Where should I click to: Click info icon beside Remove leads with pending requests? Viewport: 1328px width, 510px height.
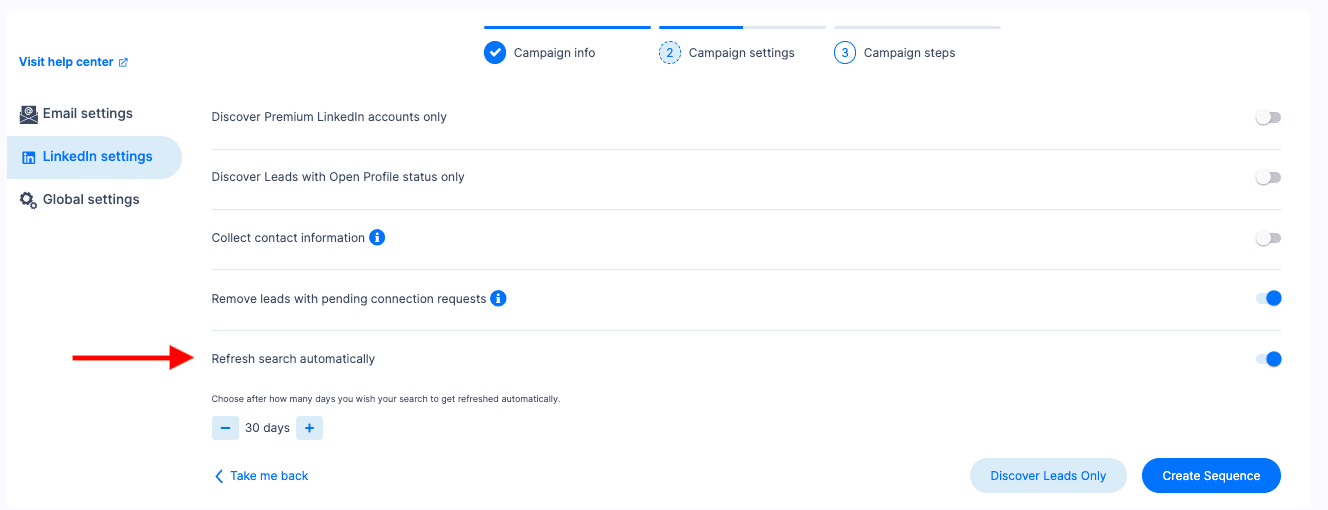(x=498, y=298)
